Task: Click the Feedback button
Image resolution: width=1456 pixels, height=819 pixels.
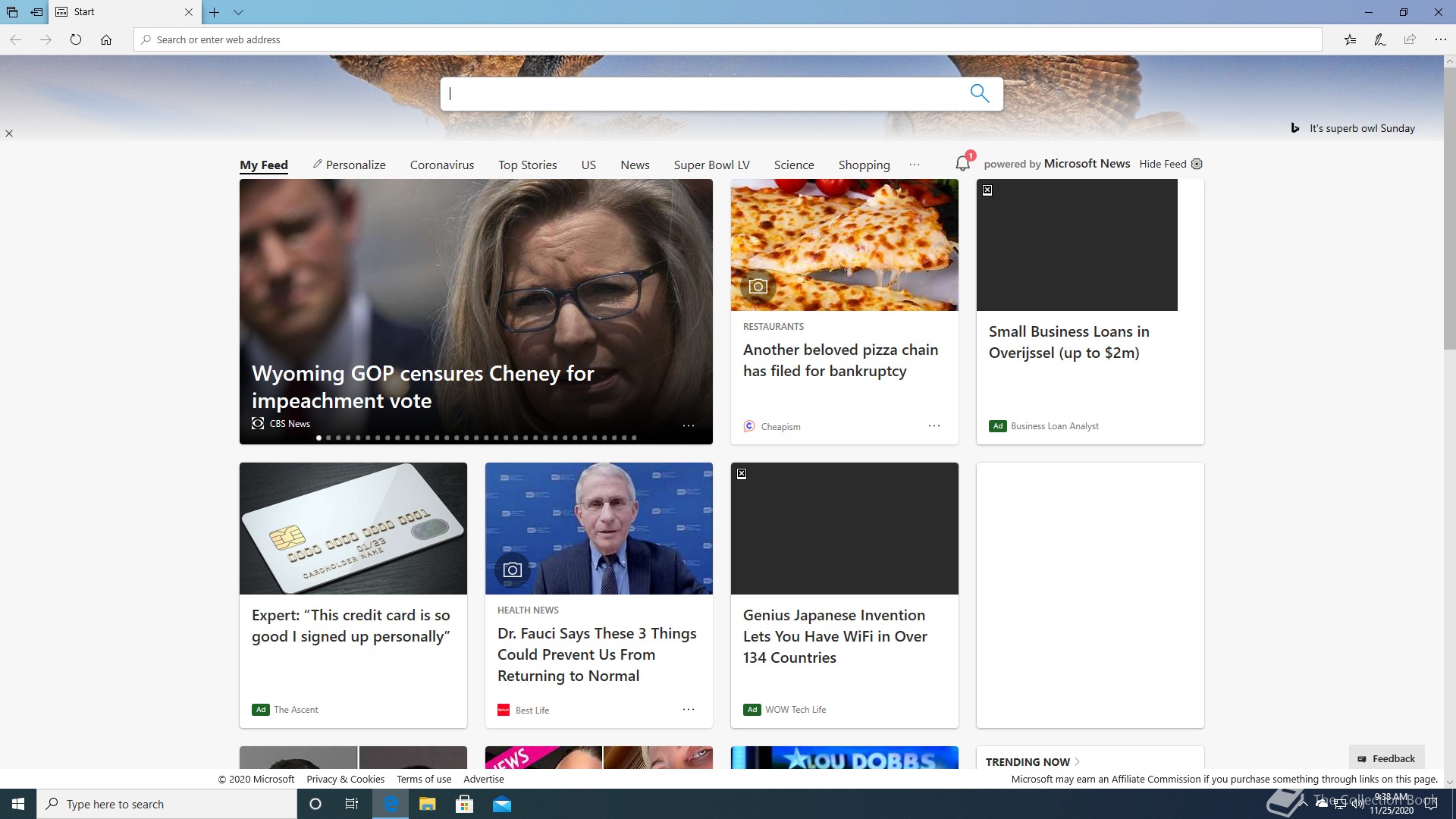Action: click(x=1386, y=758)
